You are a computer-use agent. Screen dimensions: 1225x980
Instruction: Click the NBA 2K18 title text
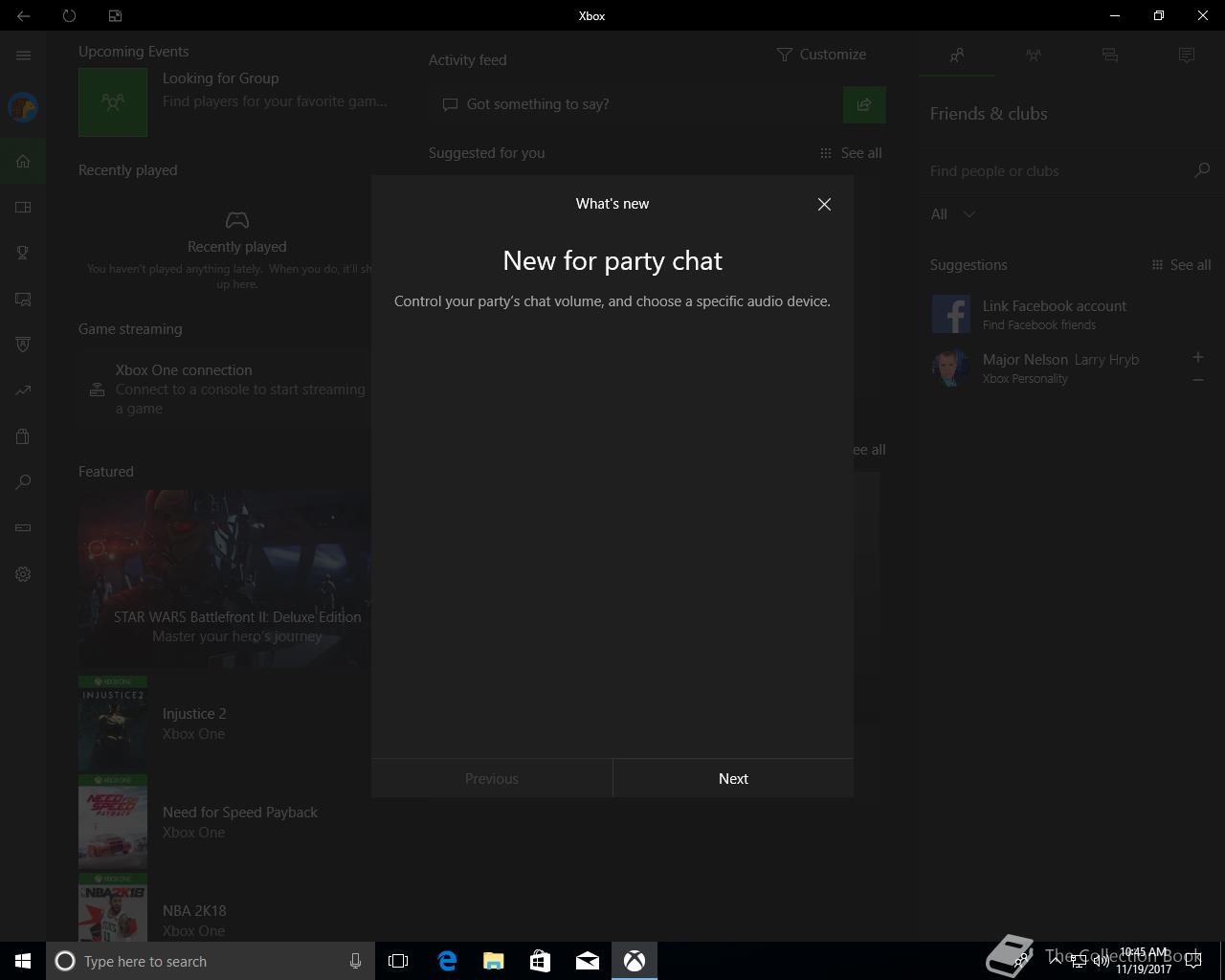[194, 911]
